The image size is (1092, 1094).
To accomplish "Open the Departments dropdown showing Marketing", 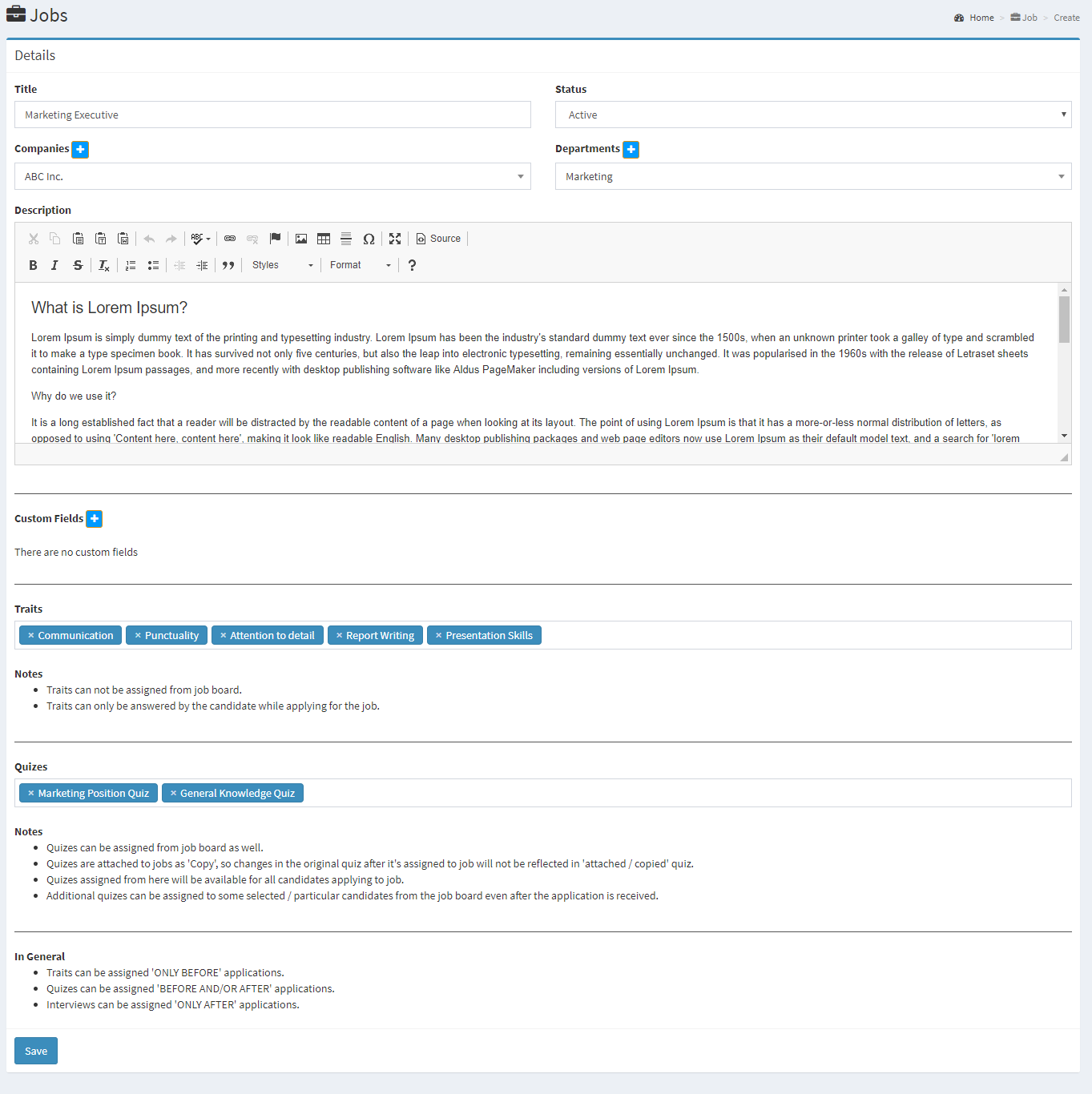I will coord(813,176).
